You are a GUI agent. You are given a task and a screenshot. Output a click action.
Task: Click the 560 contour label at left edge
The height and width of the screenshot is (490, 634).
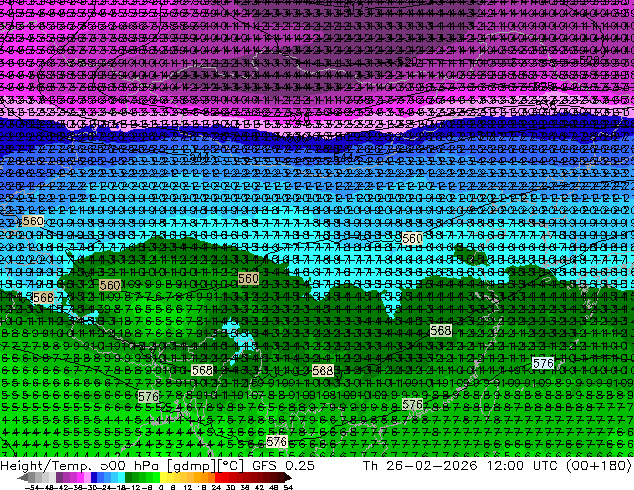33,221
